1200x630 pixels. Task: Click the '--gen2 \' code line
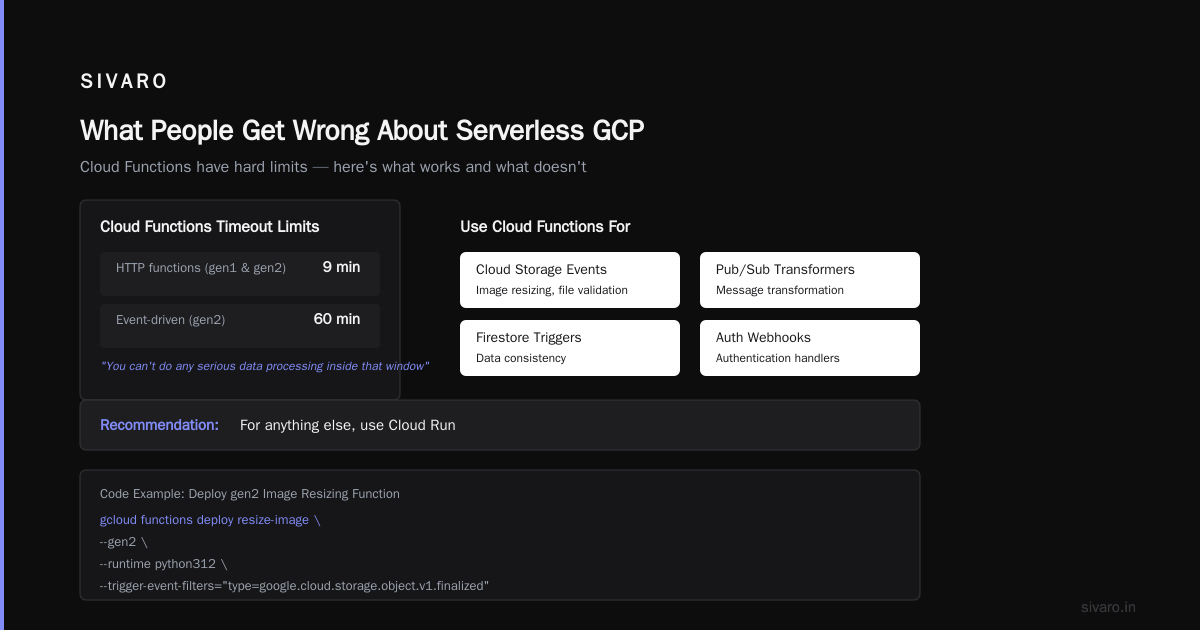124,542
